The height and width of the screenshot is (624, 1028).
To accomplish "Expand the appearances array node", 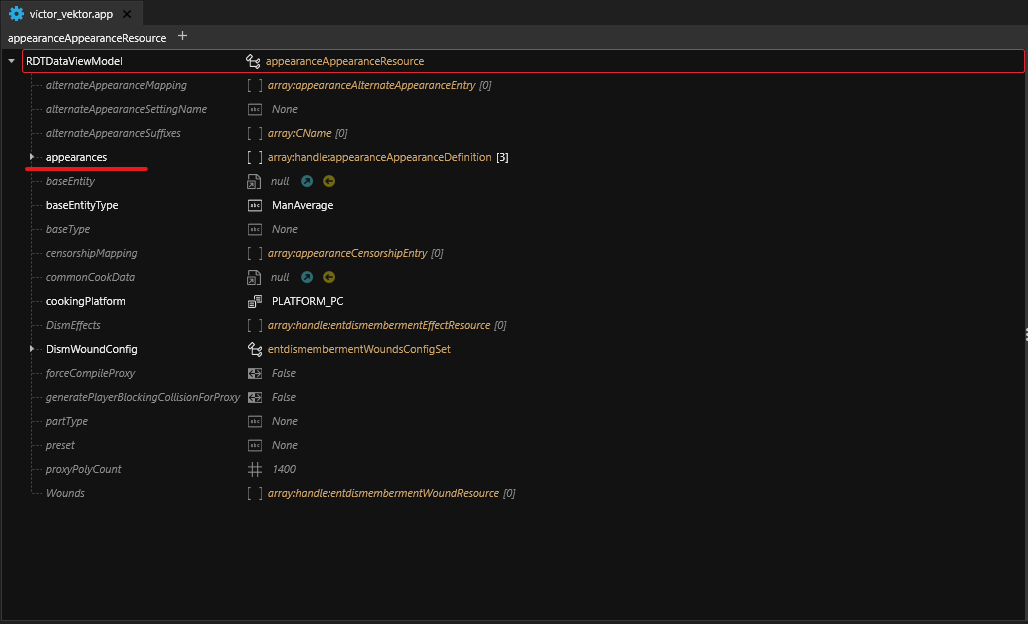I will (x=32, y=157).
